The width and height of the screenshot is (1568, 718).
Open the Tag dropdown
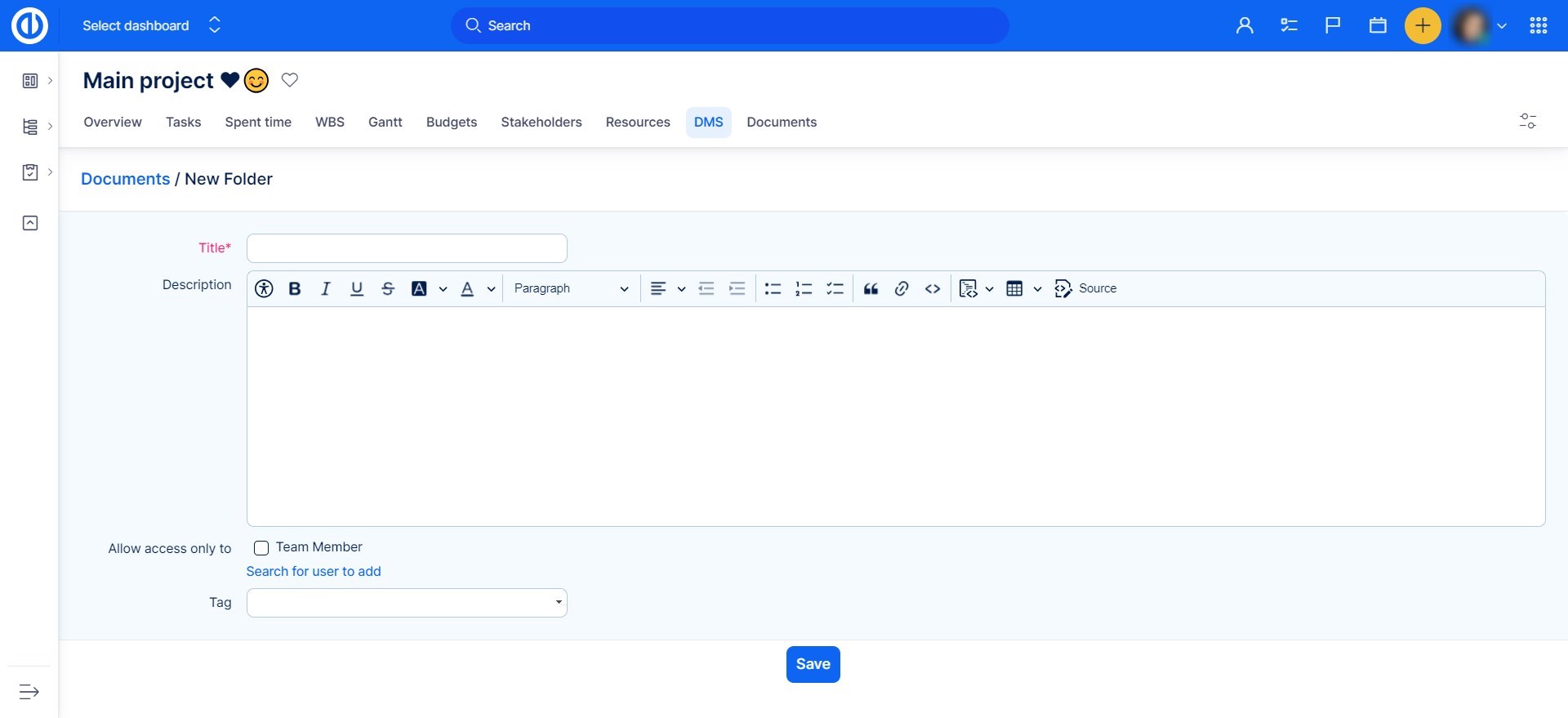(x=407, y=603)
